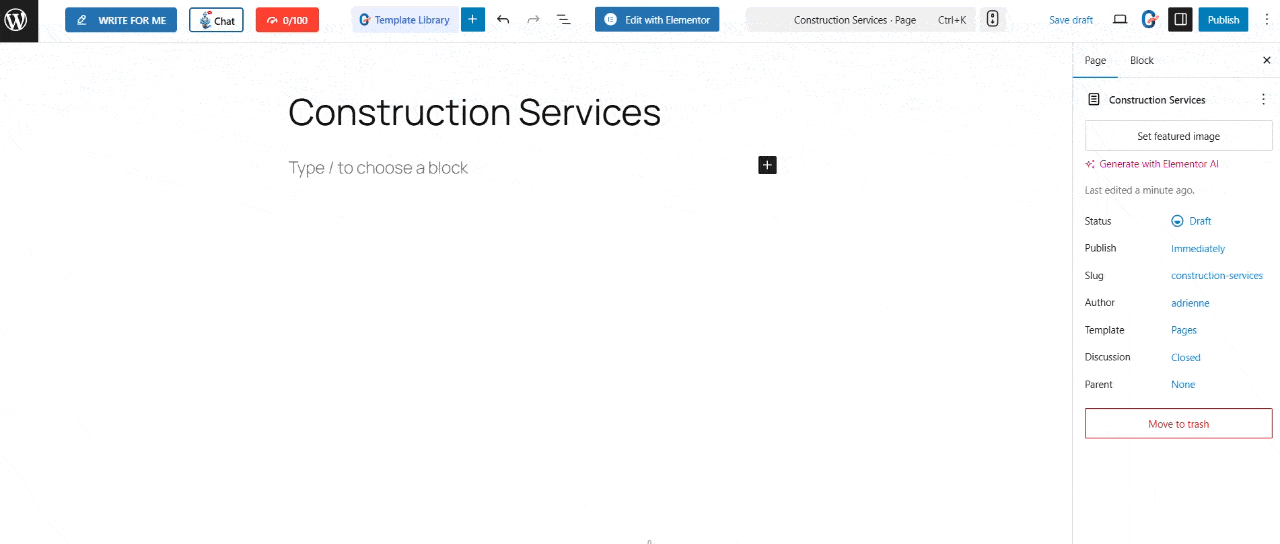This screenshot has width=1280, height=544.
Task: Click the Immediately publish date
Action: [1198, 248]
